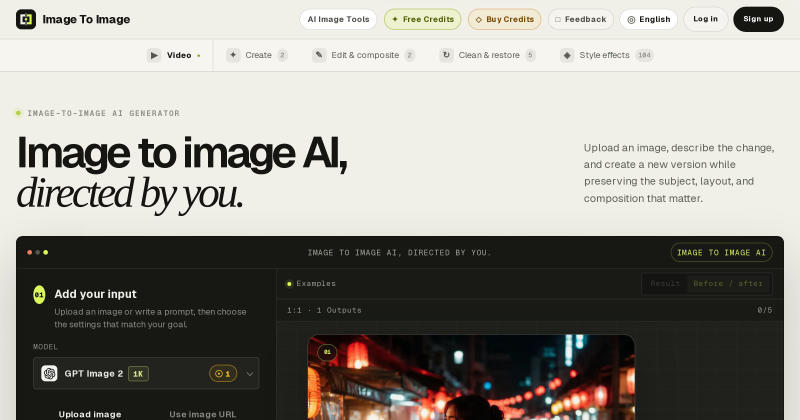Click the Clean & restore refresh icon

point(446,55)
